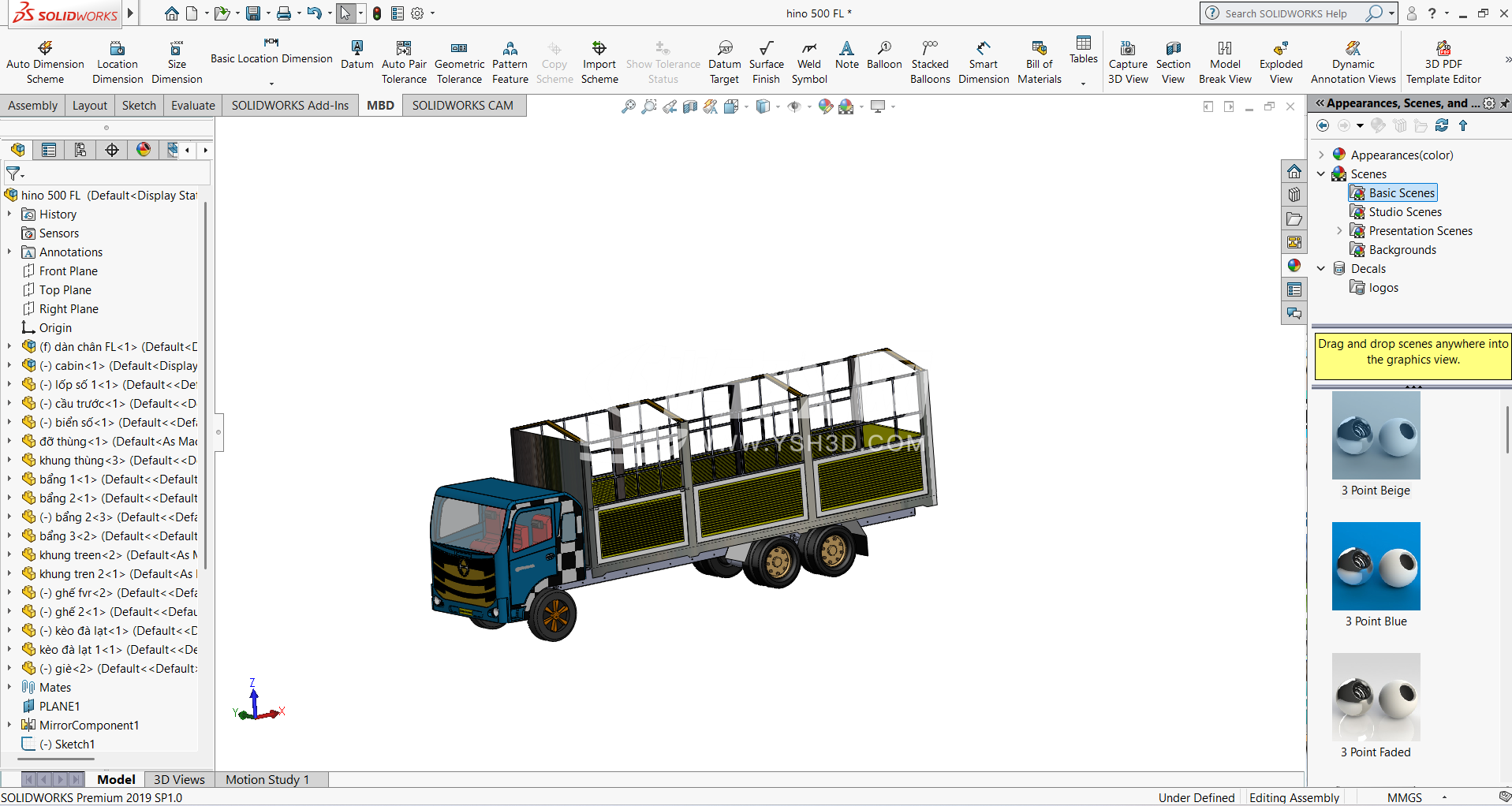Click the Model Break View tool
This screenshot has height=806, width=1512.
coord(1225,62)
